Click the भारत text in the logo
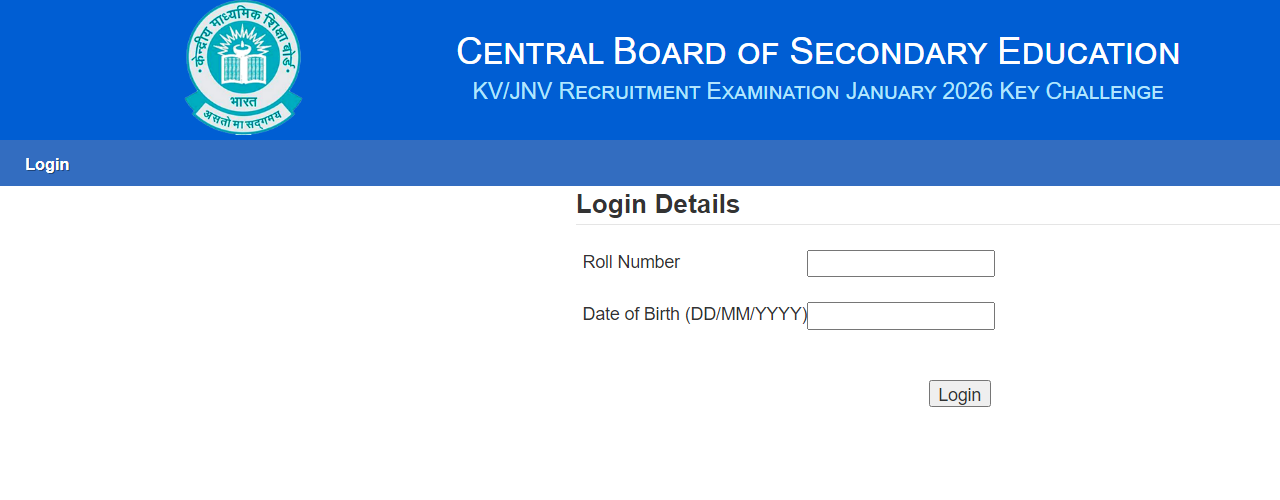The width and height of the screenshot is (1280, 500). [243, 101]
